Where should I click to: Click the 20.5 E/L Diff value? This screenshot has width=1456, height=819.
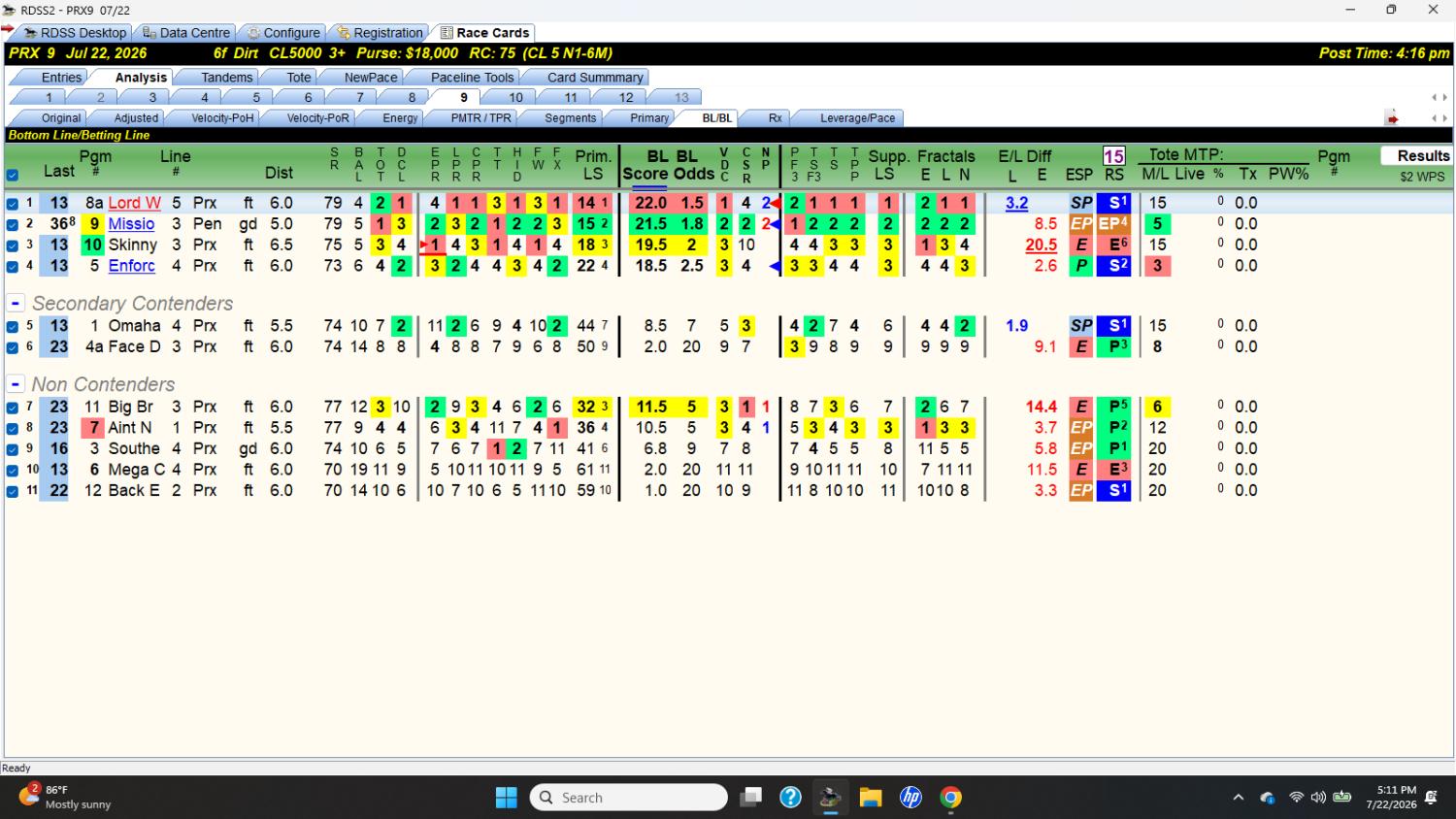pos(1041,246)
